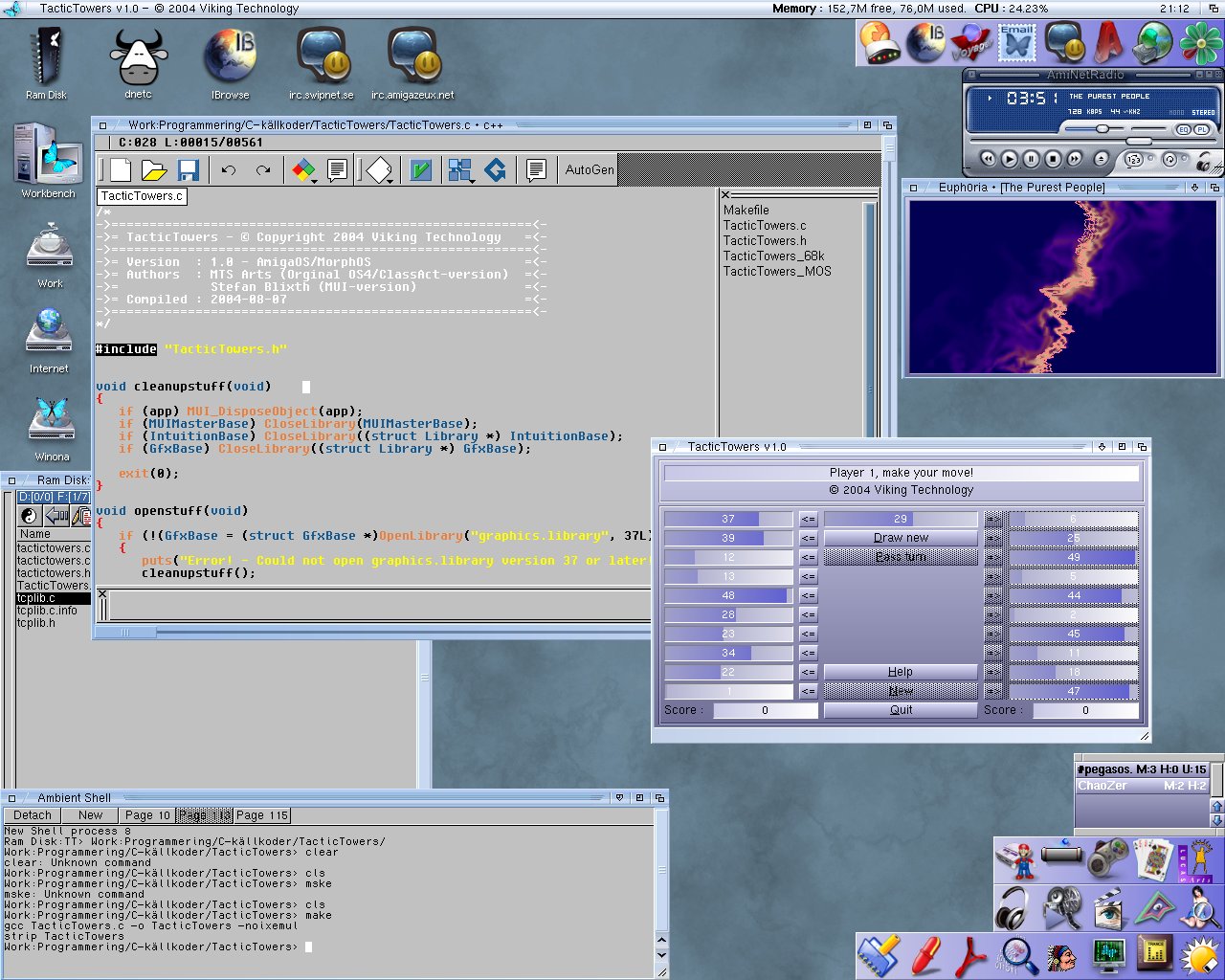The width and height of the screenshot is (1225, 980).
Task: Click the Detach button in Ambient Shell
Action: pyautogui.click(x=33, y=815)
